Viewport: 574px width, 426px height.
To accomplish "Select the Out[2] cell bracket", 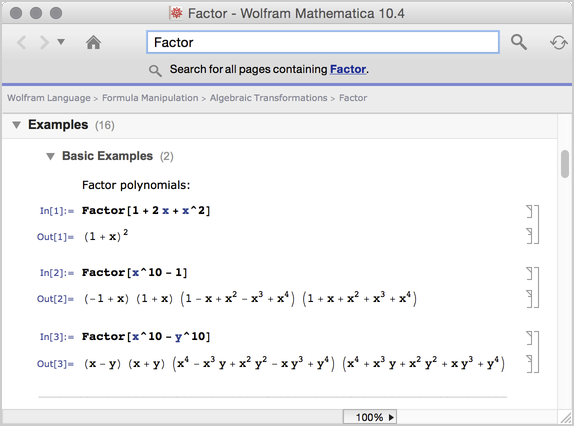I will 529,299.
